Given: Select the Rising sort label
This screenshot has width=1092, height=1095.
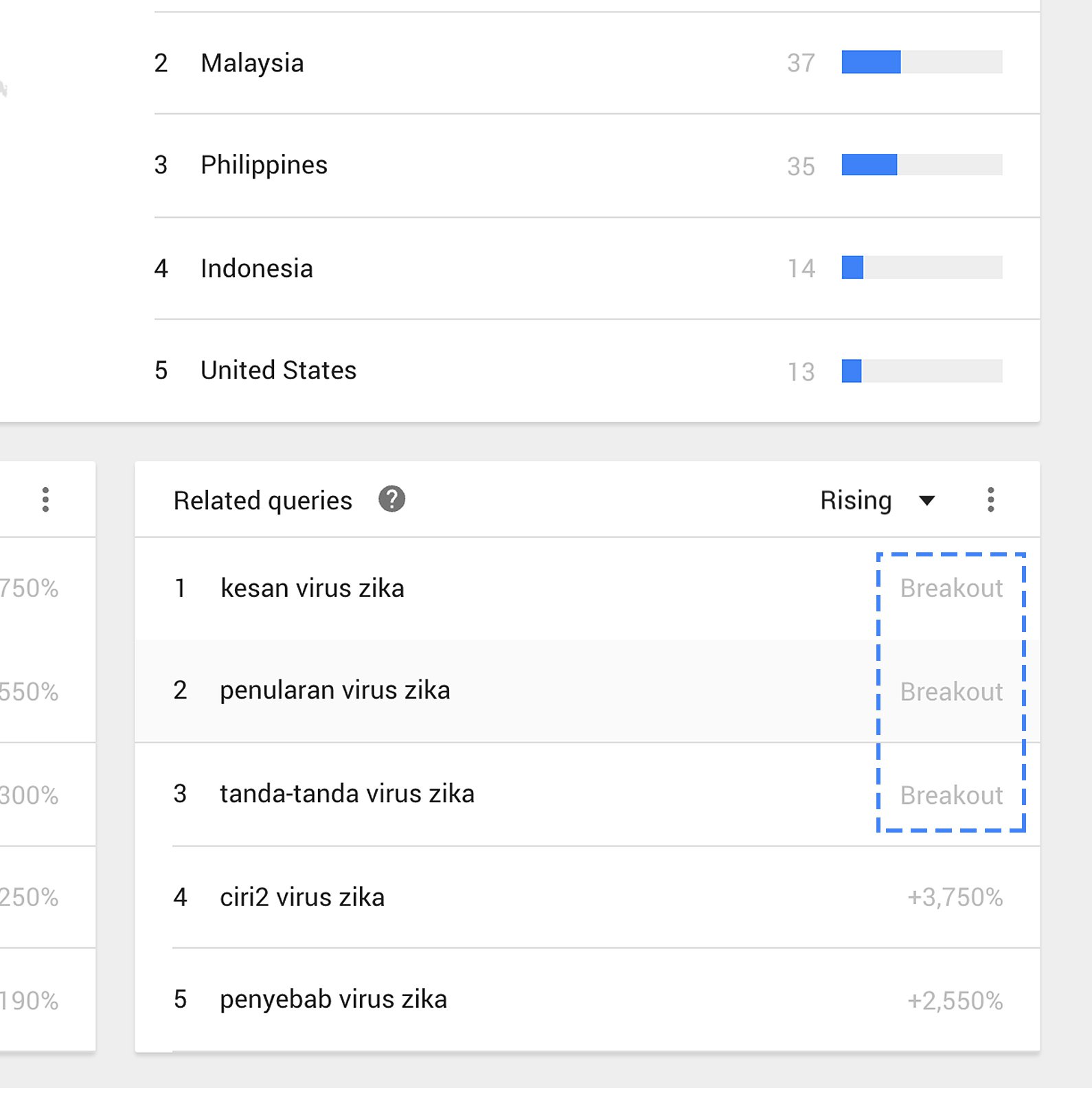Looking at the screenshot, I should 856,501.
